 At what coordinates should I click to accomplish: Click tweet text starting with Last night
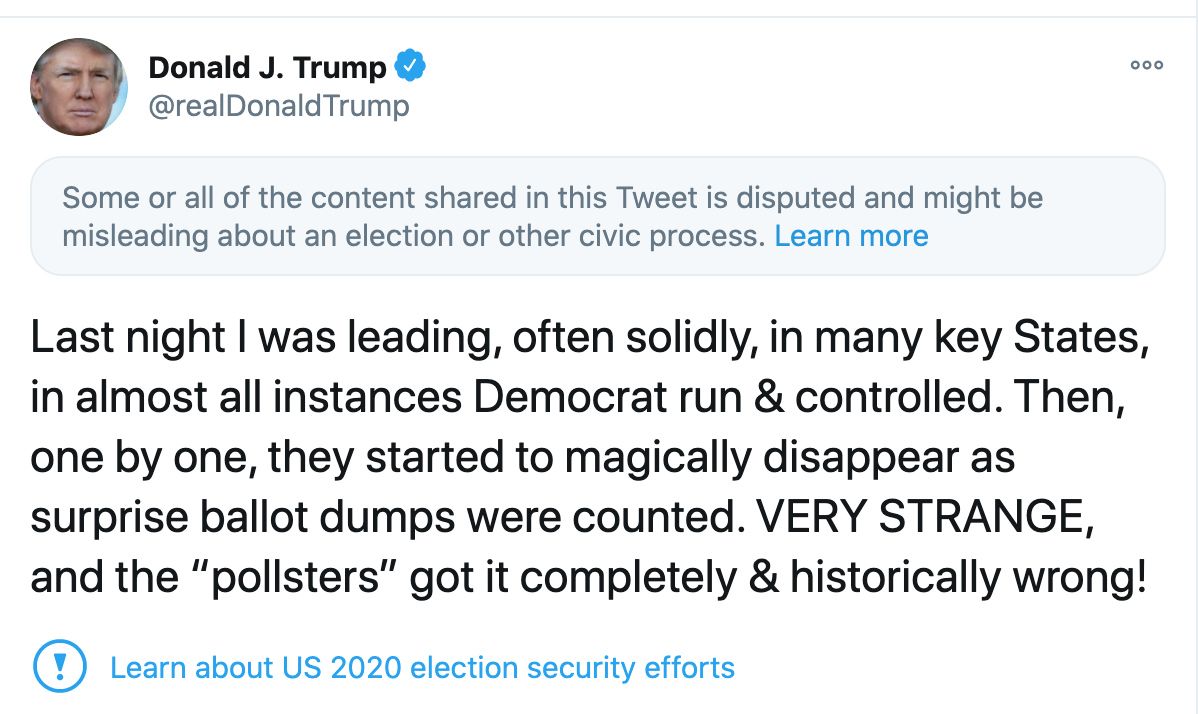(x=132, y=338)
